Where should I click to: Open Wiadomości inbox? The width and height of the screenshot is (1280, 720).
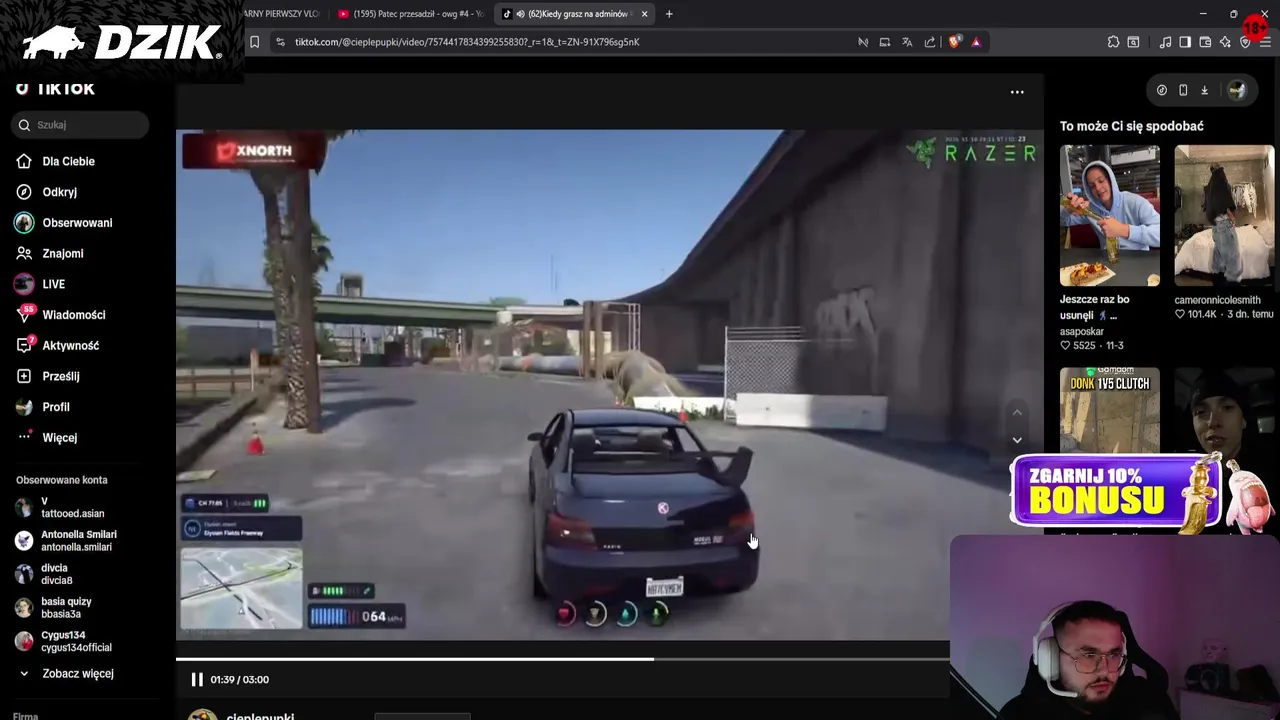73,315
